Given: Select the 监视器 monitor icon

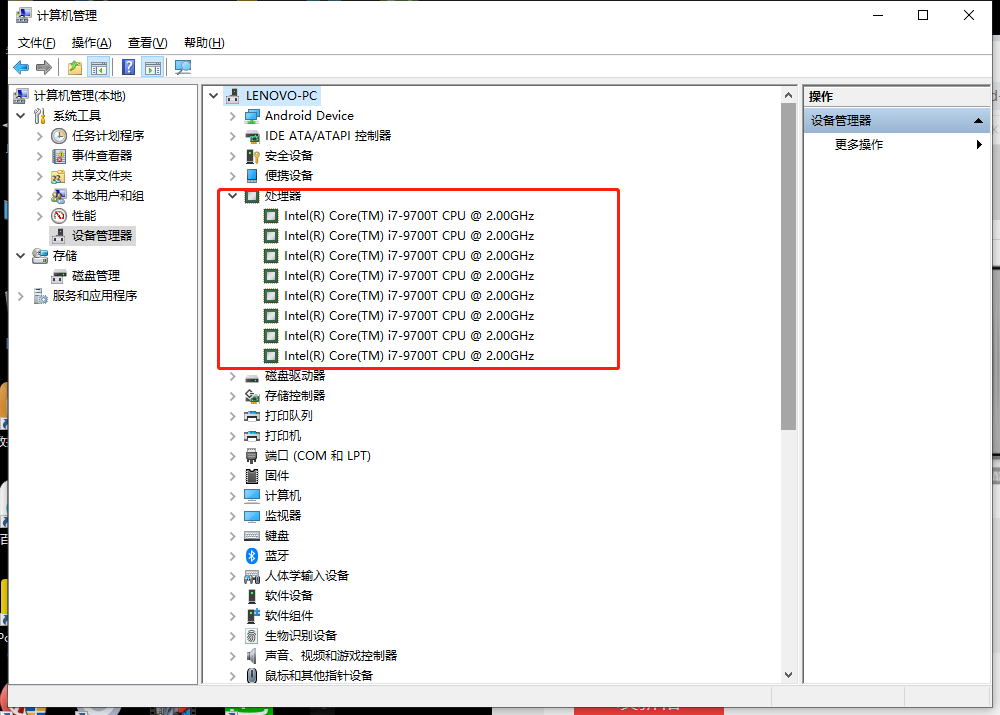Looking at the screenshot, I should 252,515.
